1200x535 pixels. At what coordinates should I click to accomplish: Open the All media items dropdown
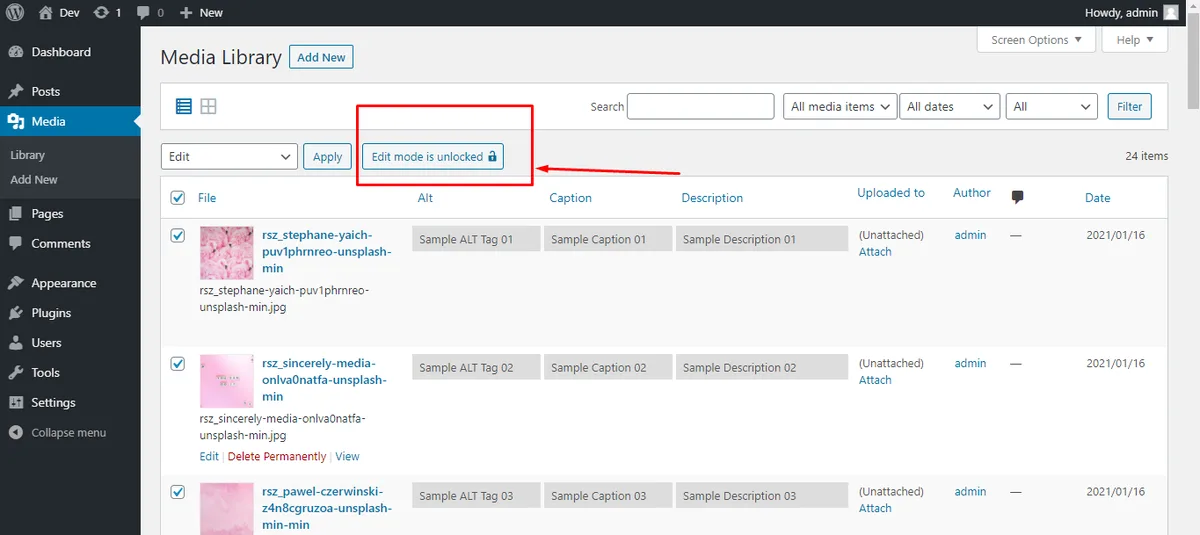click(839, 106)
